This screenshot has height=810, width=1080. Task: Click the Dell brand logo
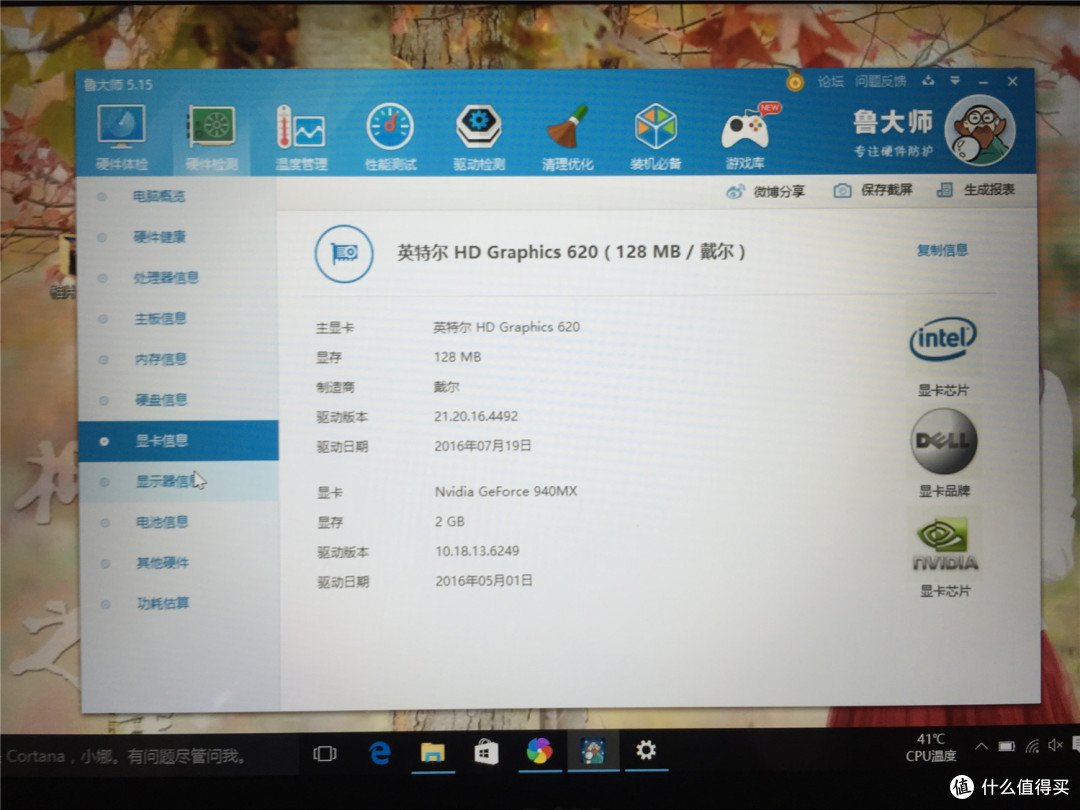[944, 441]
